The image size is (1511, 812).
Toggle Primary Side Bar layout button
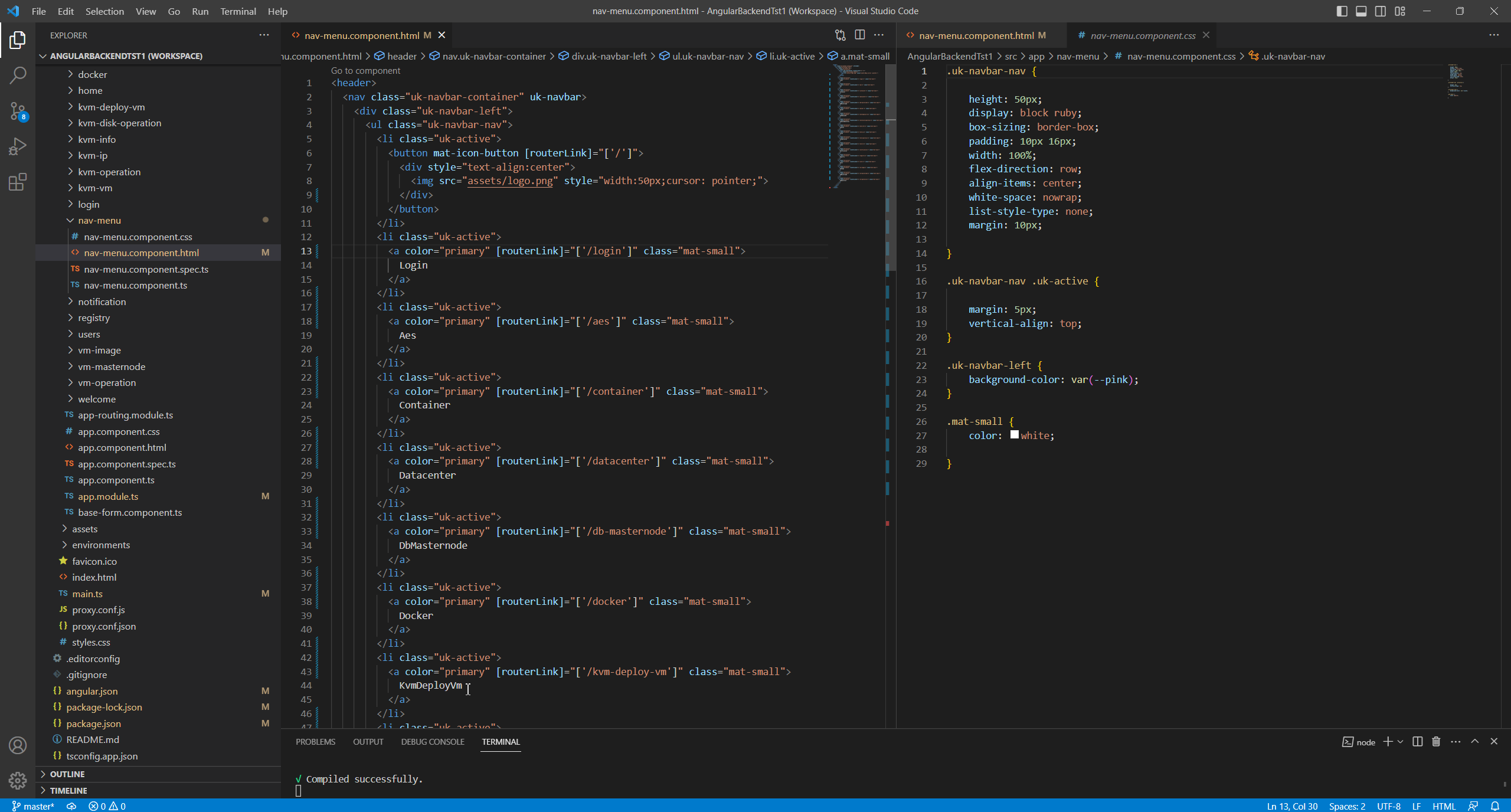[x=1342, y=11]
